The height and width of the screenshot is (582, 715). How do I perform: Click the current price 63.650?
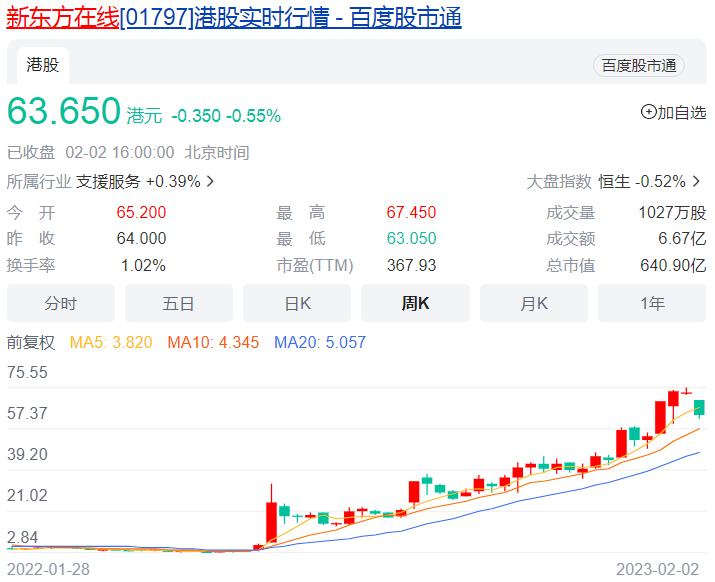point(64,111)
